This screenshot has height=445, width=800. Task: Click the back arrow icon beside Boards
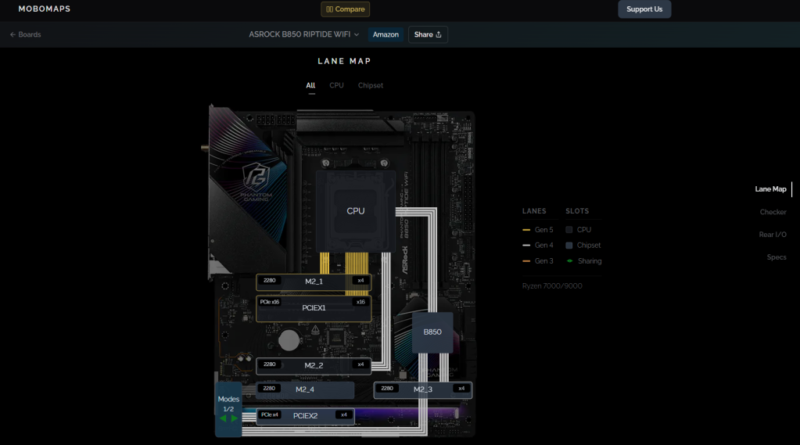click(x=13, y=35)
